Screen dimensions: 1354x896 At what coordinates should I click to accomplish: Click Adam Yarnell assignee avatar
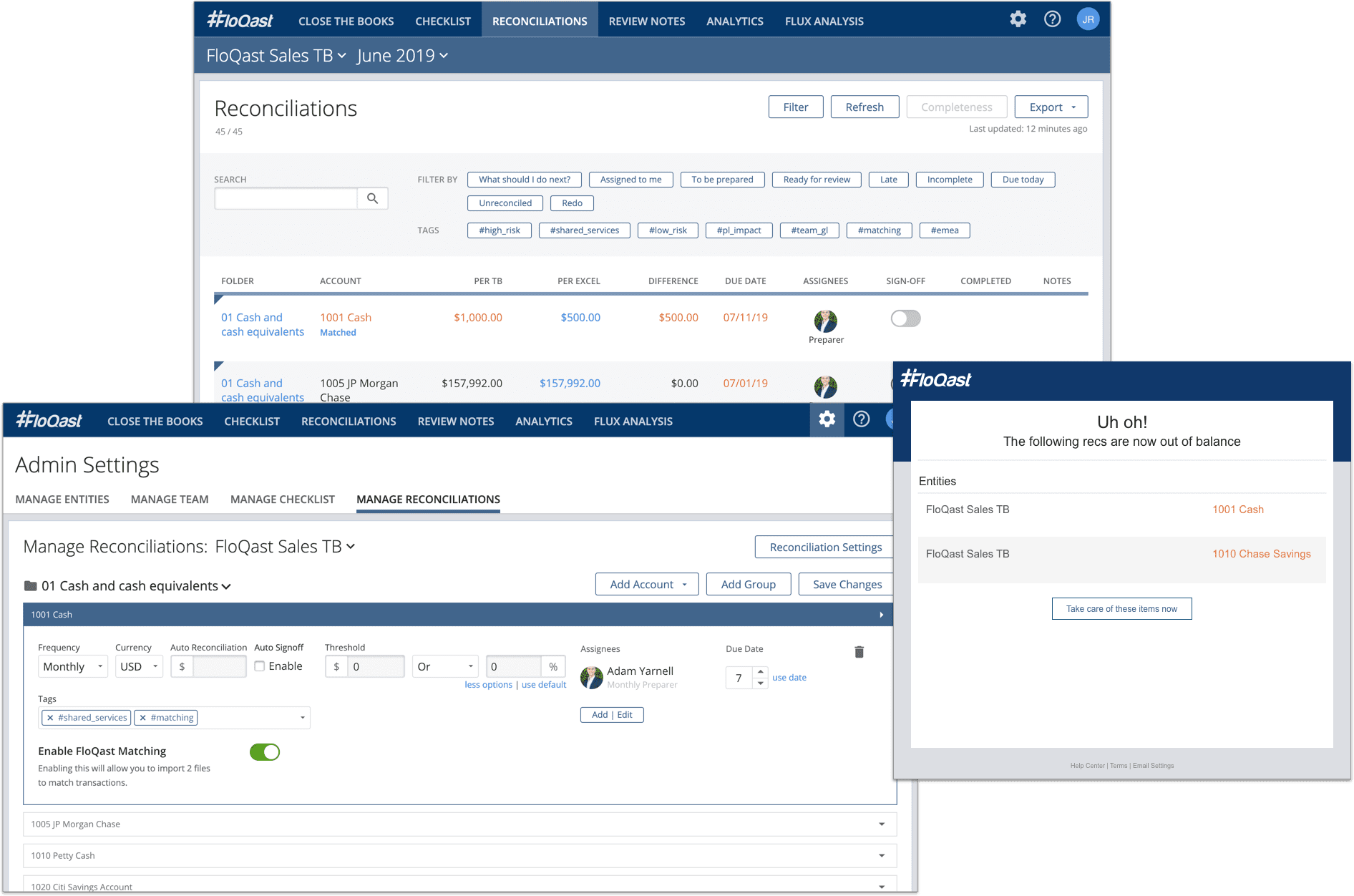[592, 677]
